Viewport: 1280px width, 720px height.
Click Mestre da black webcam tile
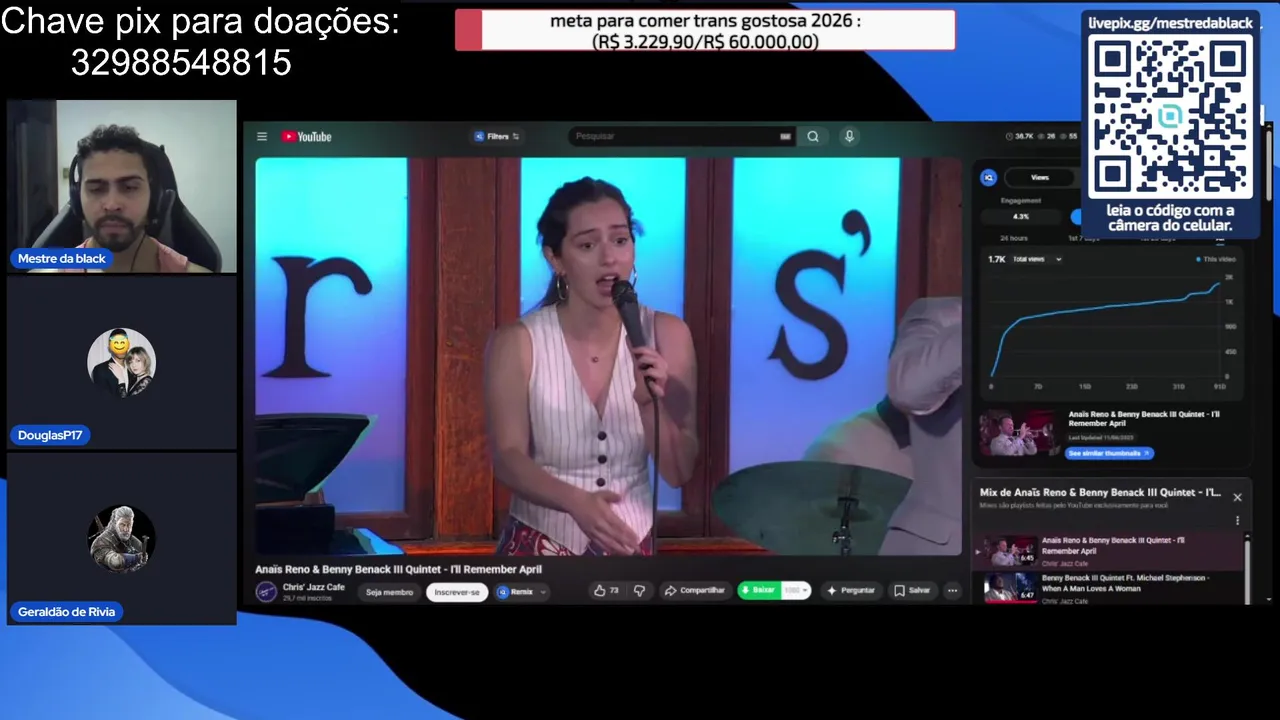122,186
